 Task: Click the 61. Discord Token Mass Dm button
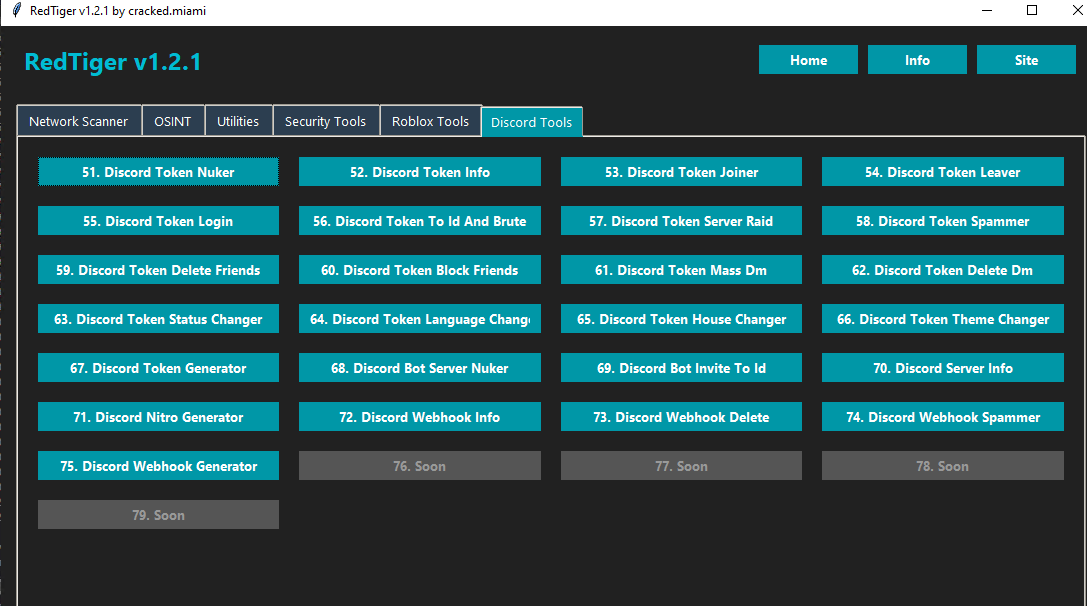click(681, 270)
